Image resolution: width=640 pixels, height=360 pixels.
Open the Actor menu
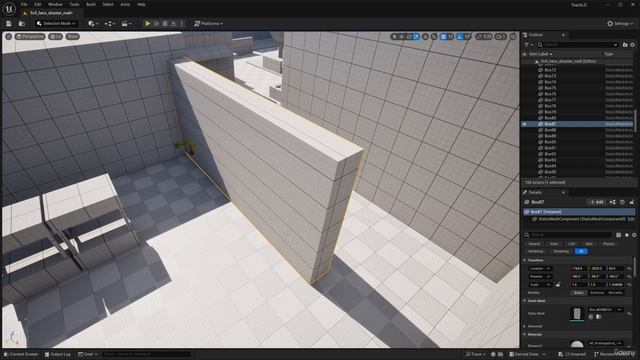coord(125,4)
